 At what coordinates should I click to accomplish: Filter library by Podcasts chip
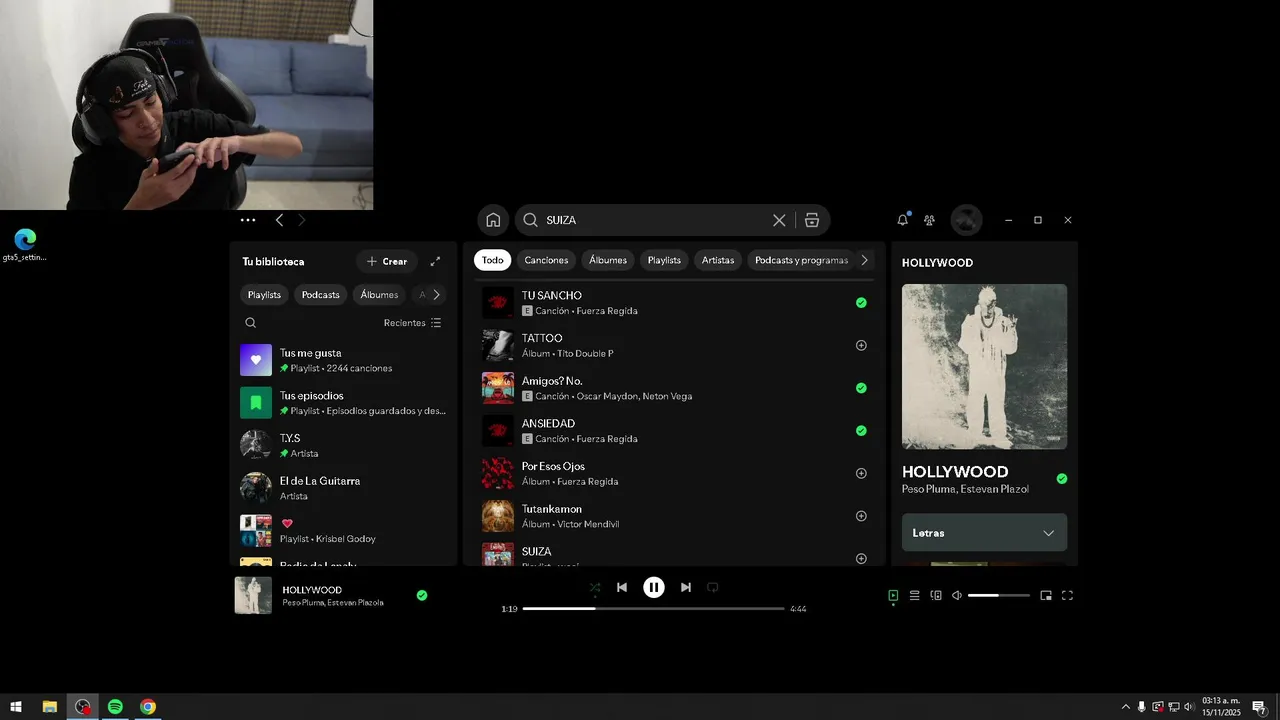point(321,295)
